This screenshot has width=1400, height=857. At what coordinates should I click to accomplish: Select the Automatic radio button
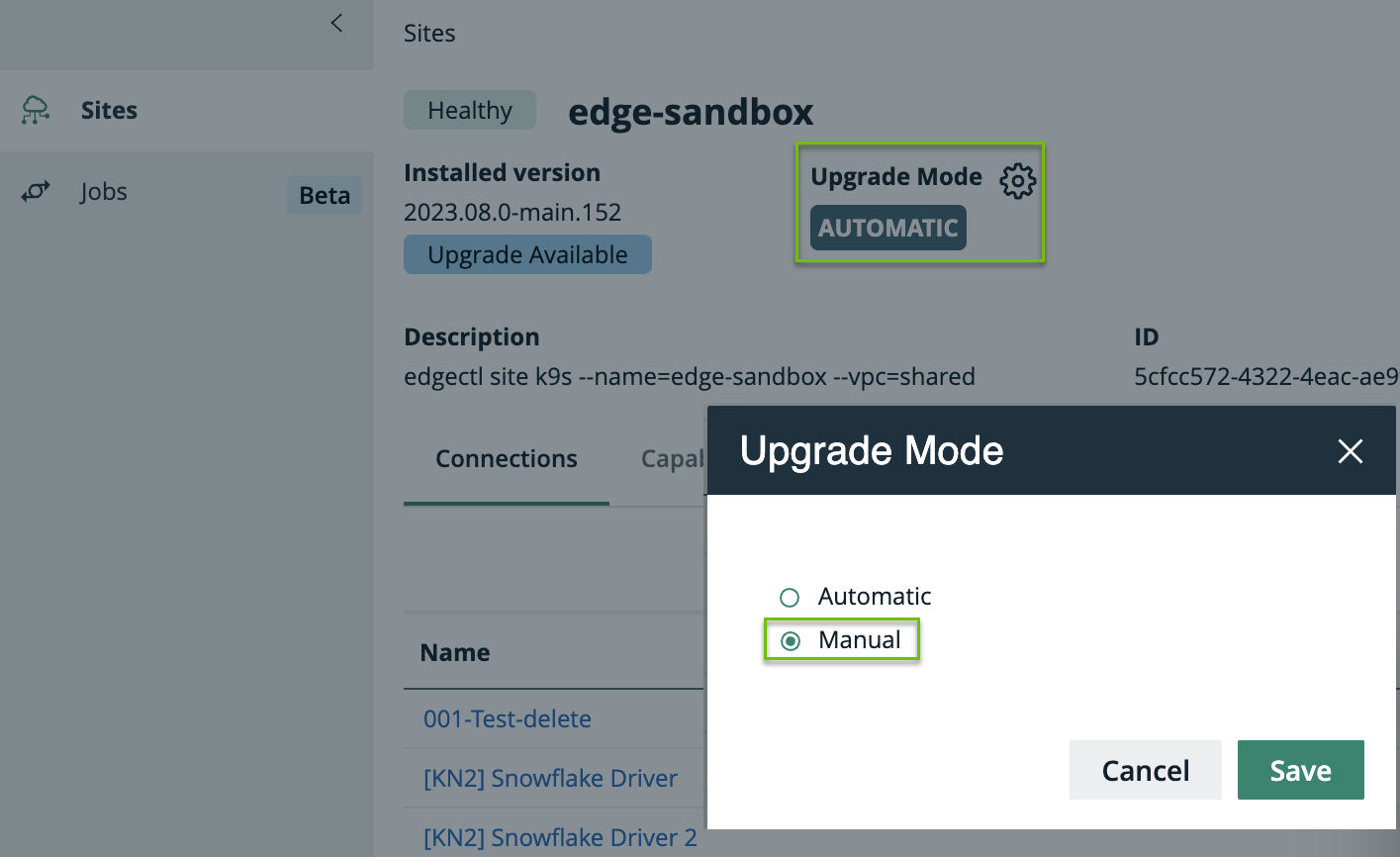(790, 598)
